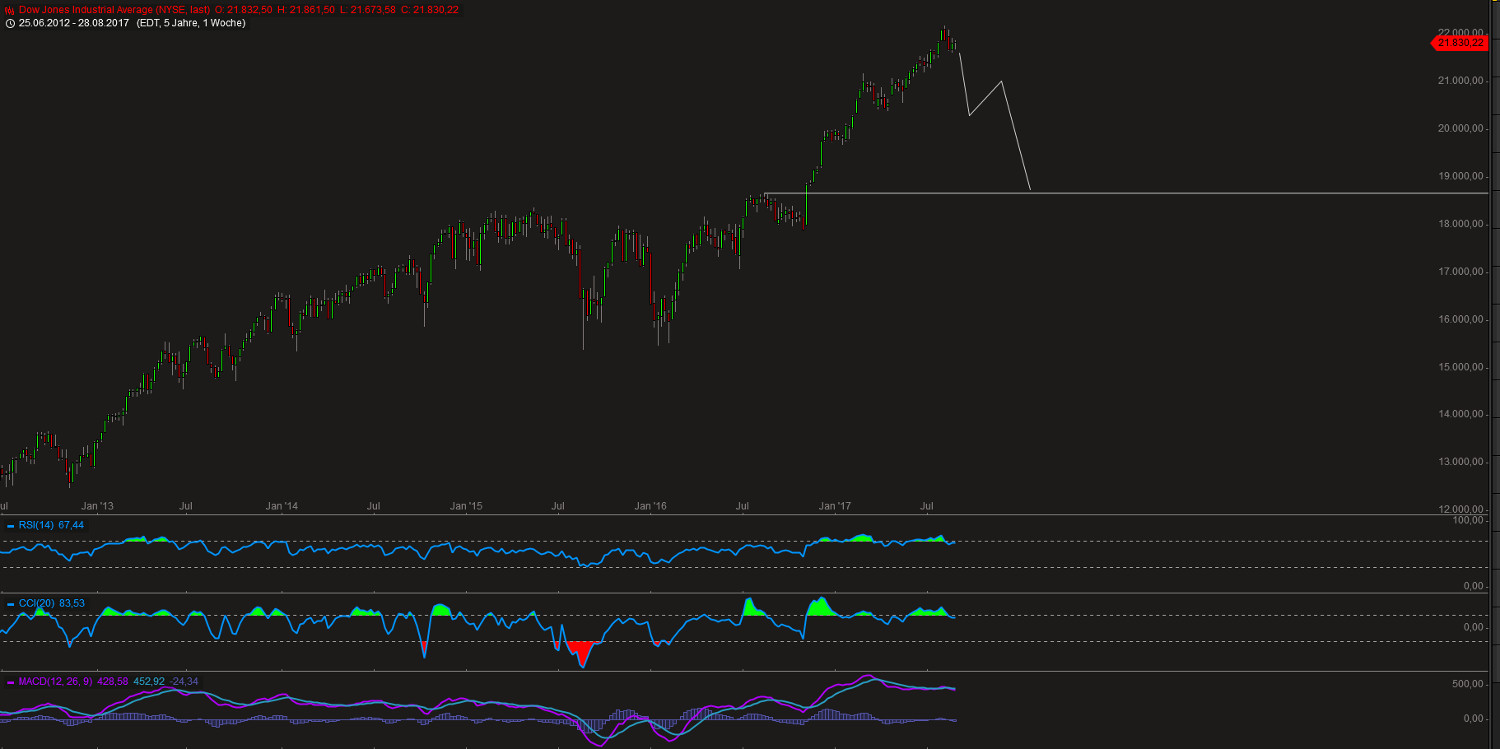Click the open value O: 21.832,50

[243, 9]
